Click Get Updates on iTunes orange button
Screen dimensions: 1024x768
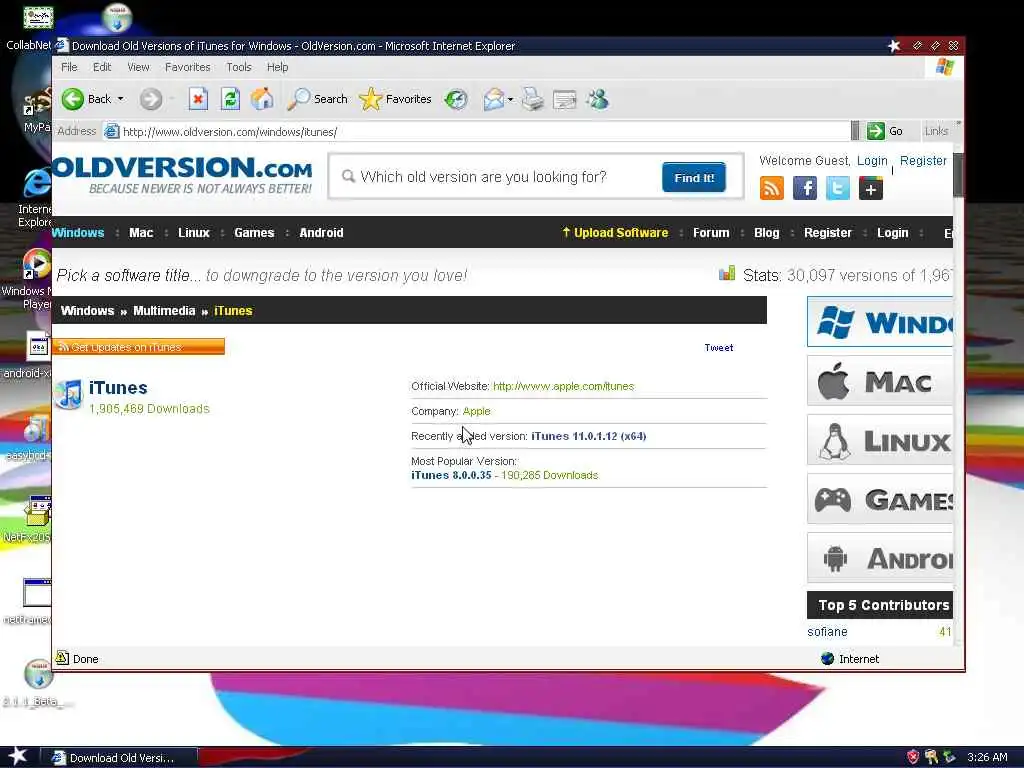pyautogui.click(x=138, y=347)
